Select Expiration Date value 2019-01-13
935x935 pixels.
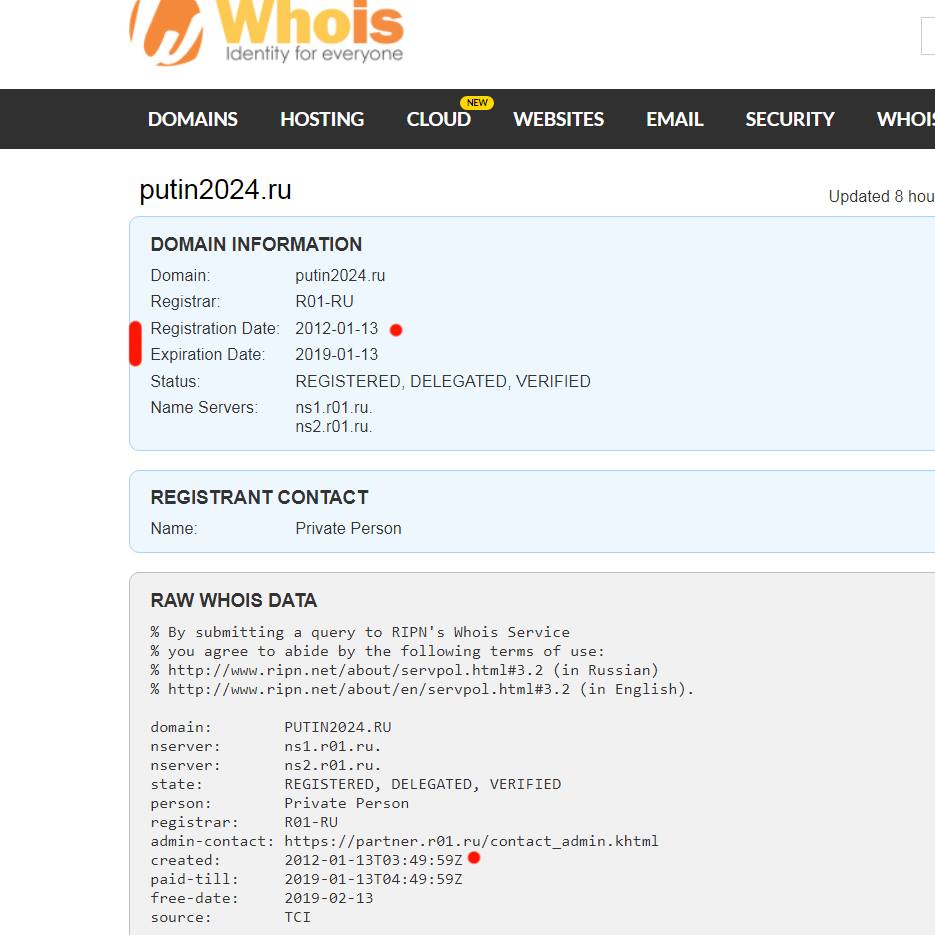click(x=336, y=355)
